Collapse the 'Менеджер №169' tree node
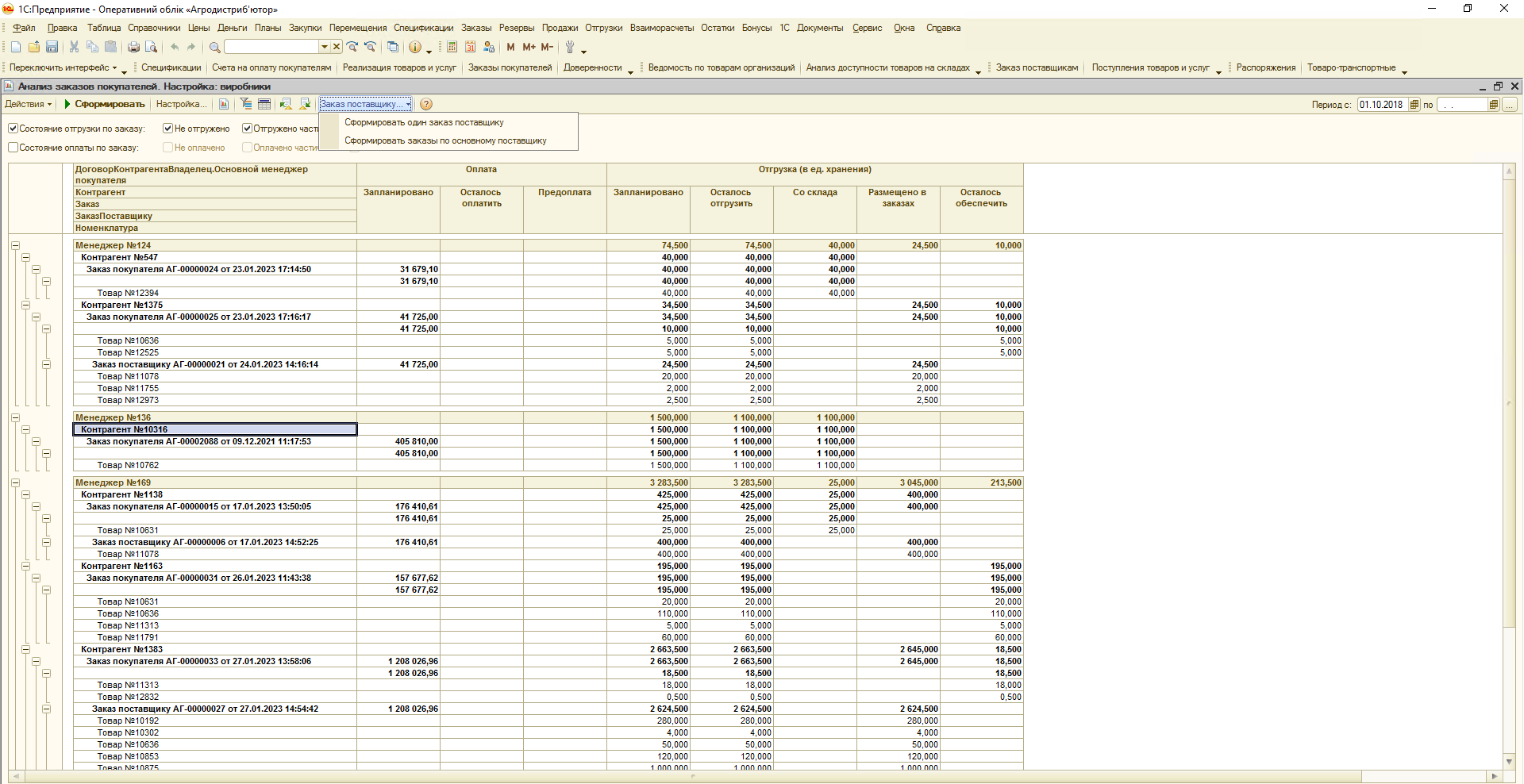1524x784 pixels. click(x=15, y=482)
